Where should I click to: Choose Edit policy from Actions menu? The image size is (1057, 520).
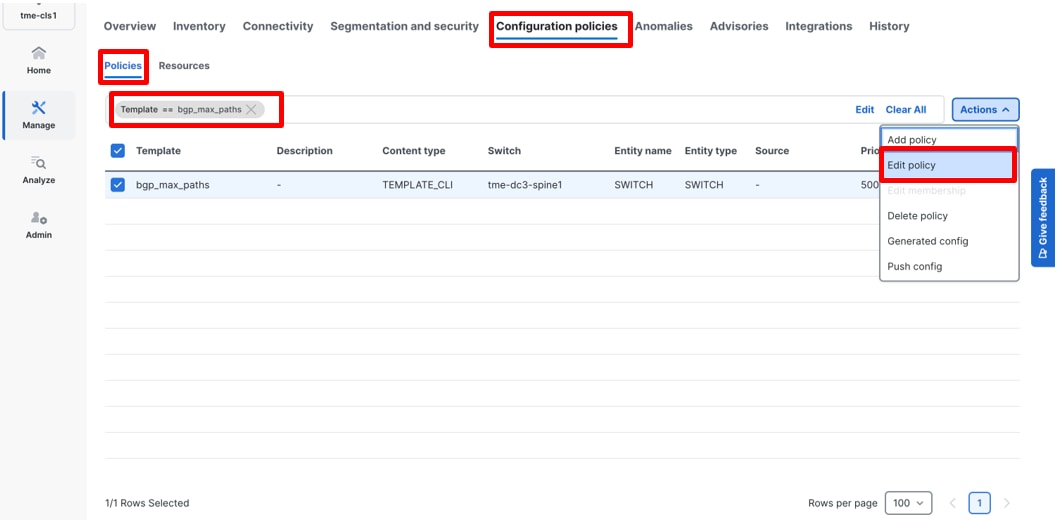pos(949,165)
